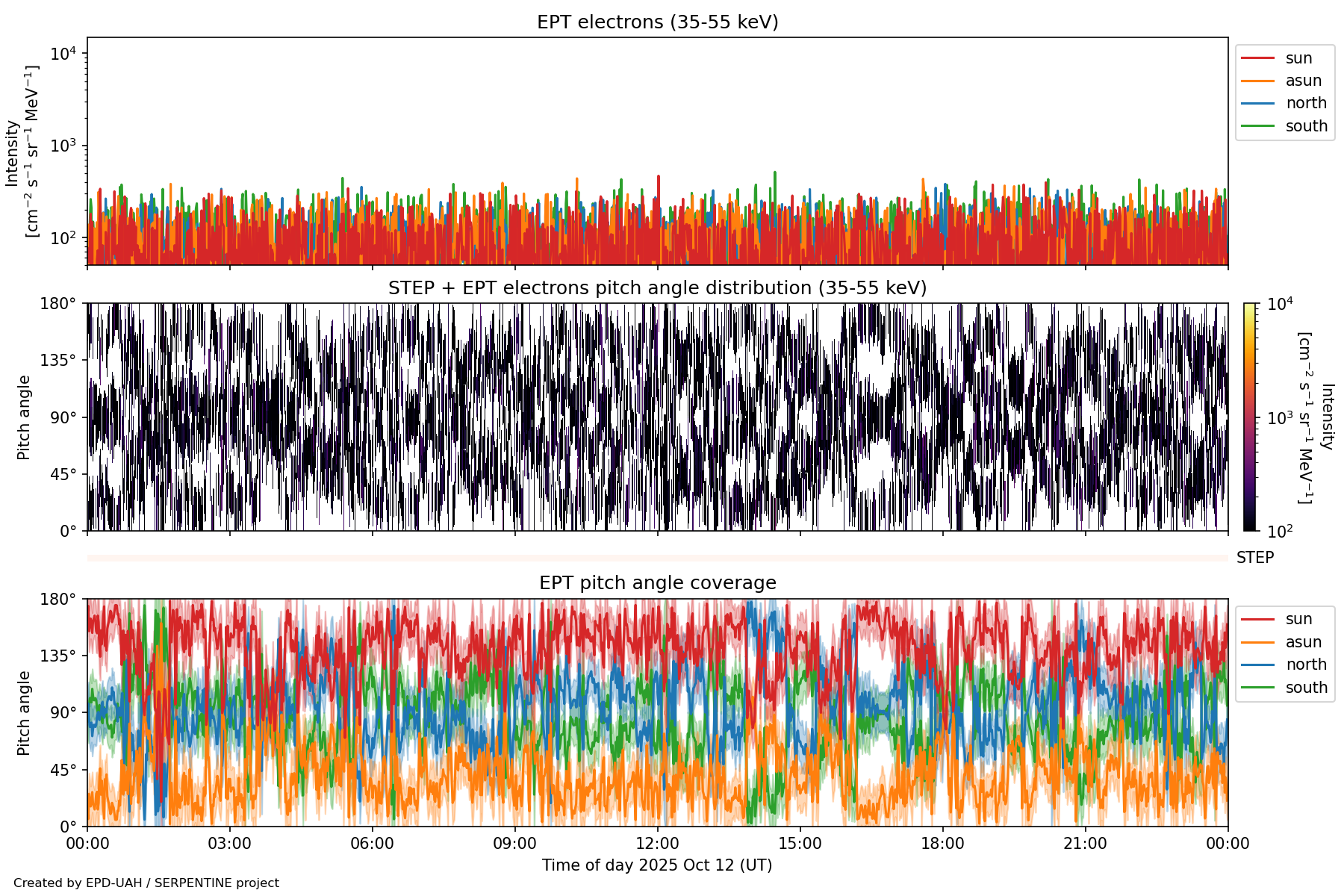Select the green 'south' entry in top legend
The image size is (1344, 896).
pyautogui.click(x=1306, y=126)
